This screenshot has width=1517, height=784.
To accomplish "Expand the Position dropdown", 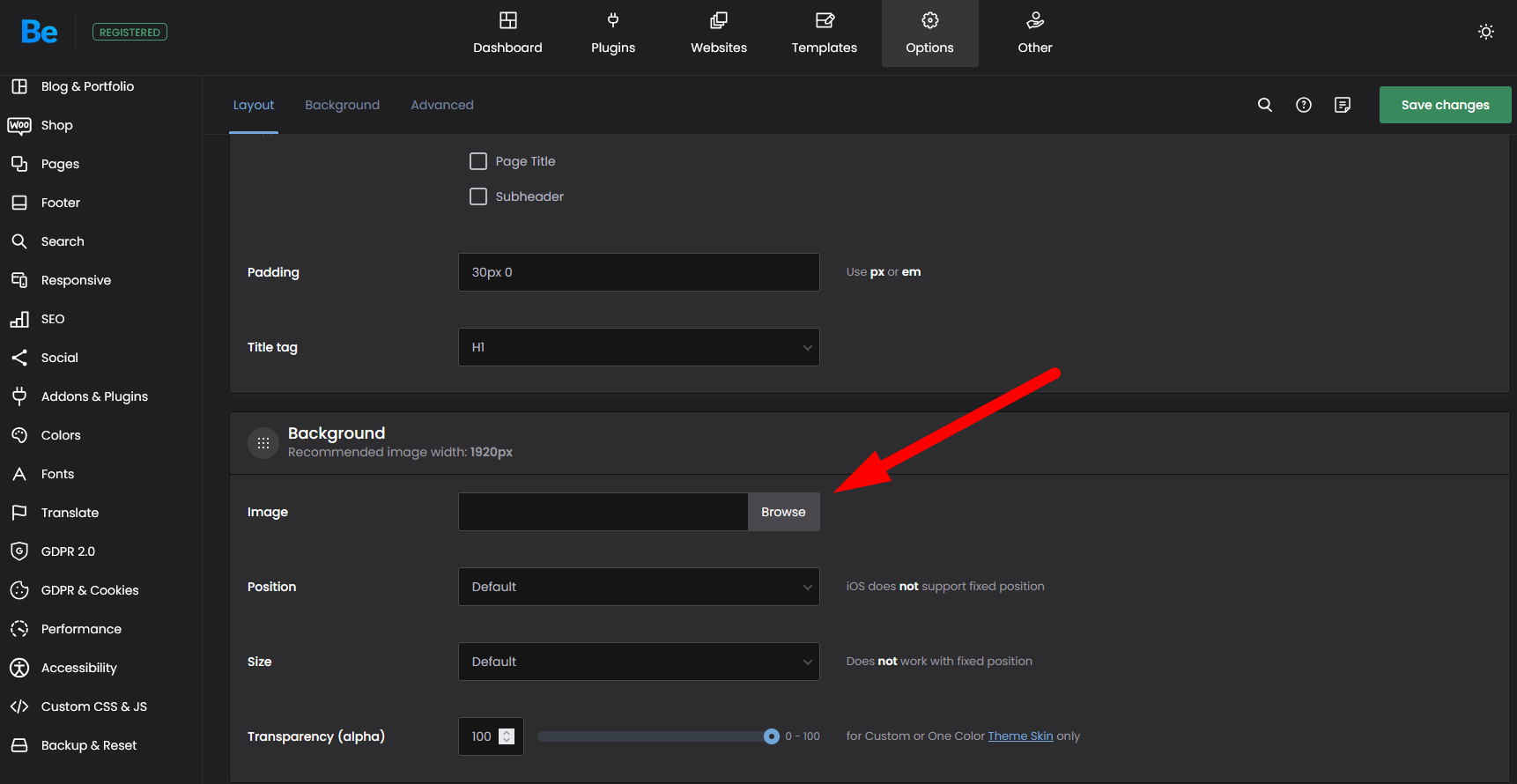I will pos(639,587).
